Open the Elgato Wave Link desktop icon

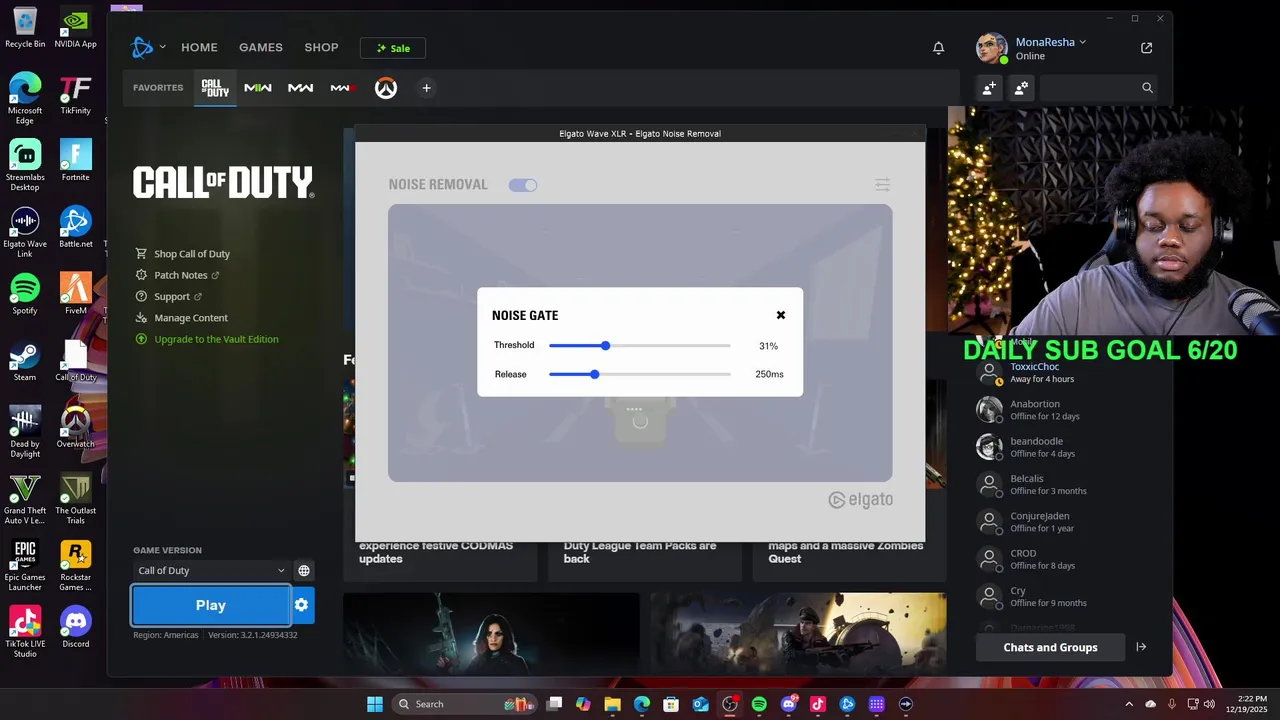click(x=25, y=233)
